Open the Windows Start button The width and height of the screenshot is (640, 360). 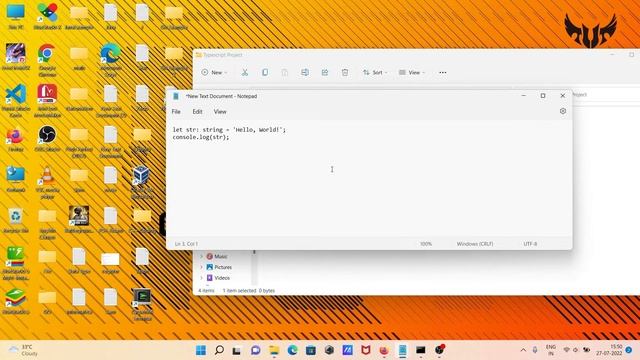[x=201, y=350]
